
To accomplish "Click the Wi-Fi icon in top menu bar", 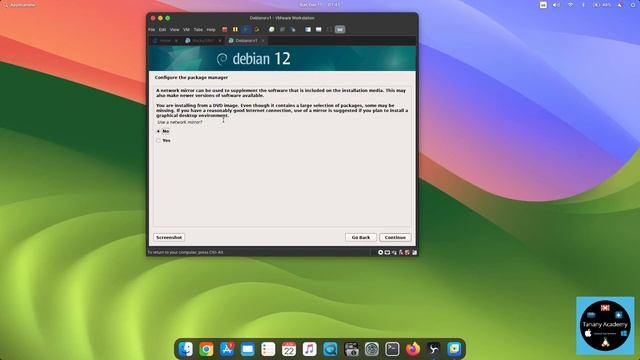I will [571, 5].
